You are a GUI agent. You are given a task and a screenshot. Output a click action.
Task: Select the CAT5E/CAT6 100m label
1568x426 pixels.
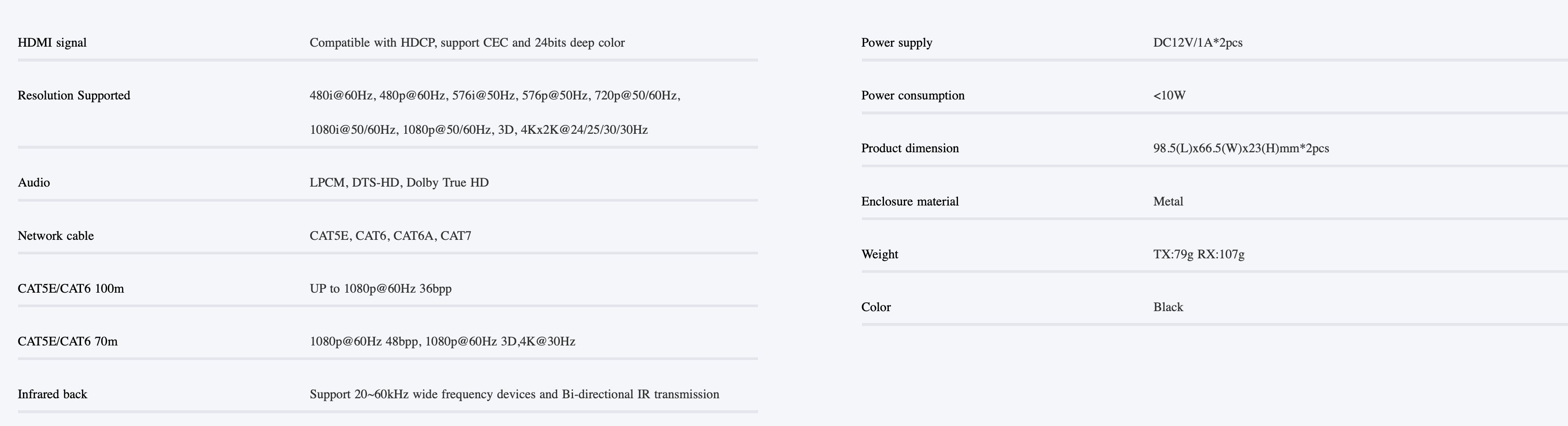pyautogui.click(x=70, y=288)
